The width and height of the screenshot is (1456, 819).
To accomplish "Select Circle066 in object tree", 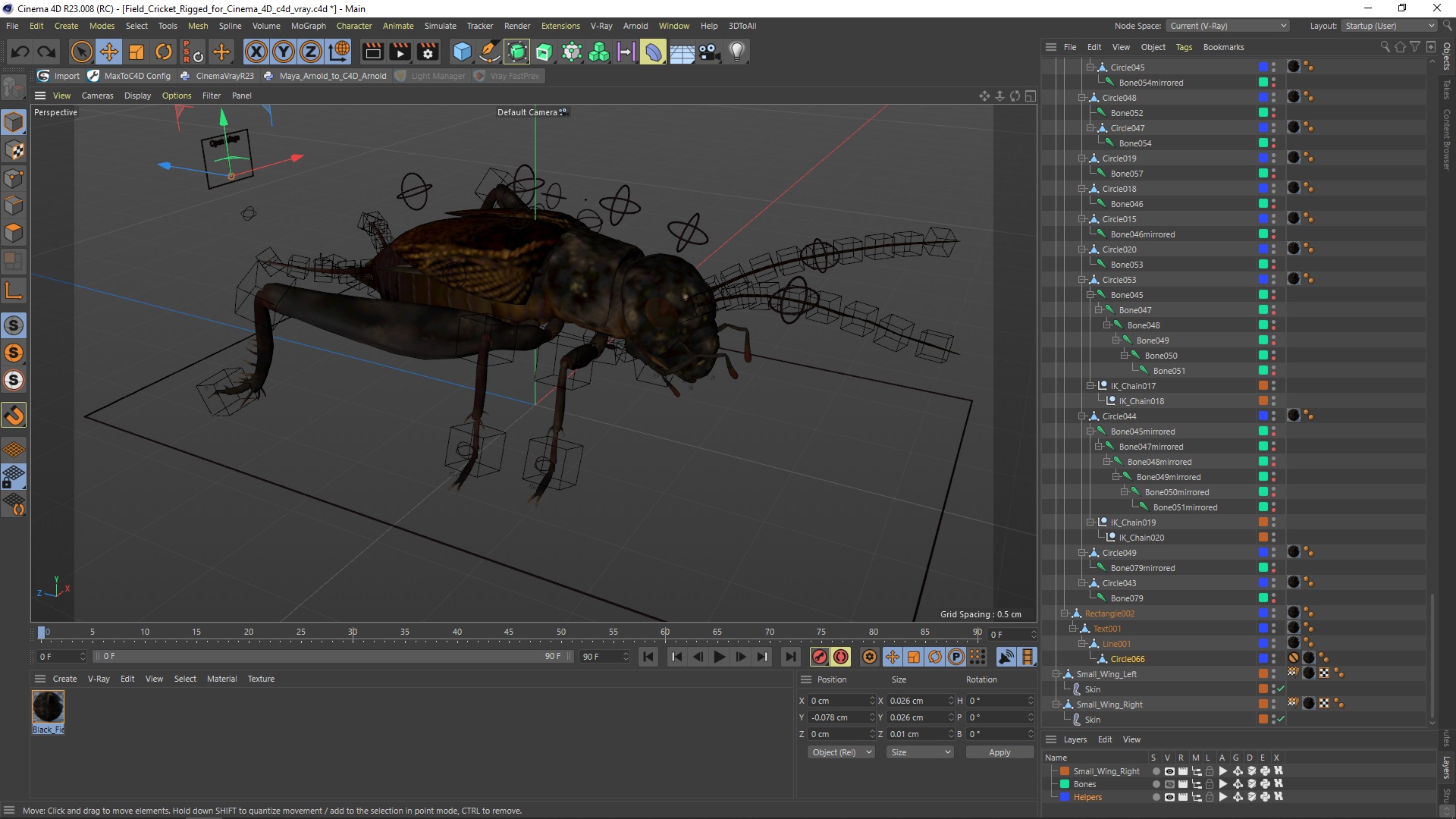I will click(x=1128, y=659).
